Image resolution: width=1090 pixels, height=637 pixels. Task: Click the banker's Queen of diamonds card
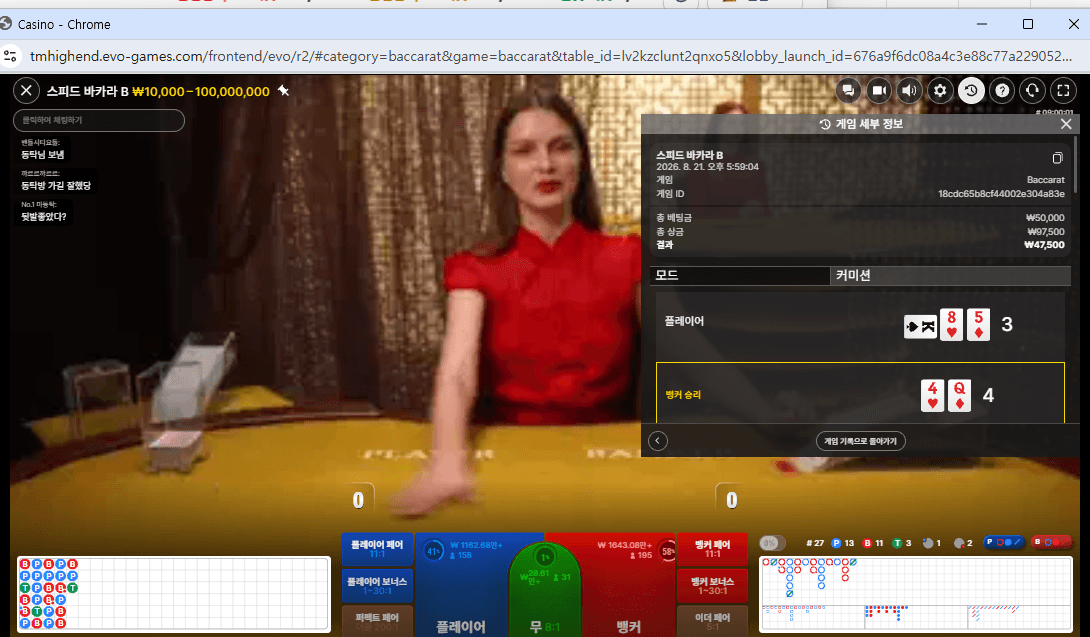[959, 396]
